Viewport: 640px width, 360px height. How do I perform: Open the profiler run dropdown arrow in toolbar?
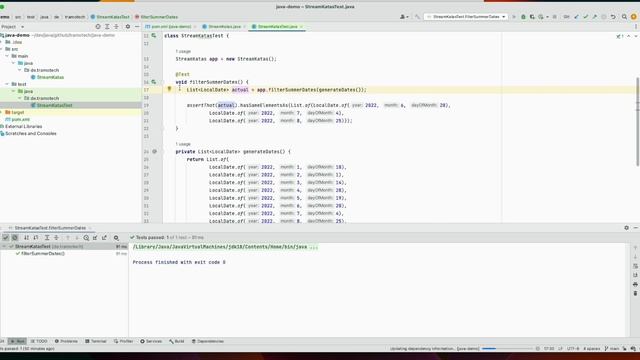(x=547, y=17)
